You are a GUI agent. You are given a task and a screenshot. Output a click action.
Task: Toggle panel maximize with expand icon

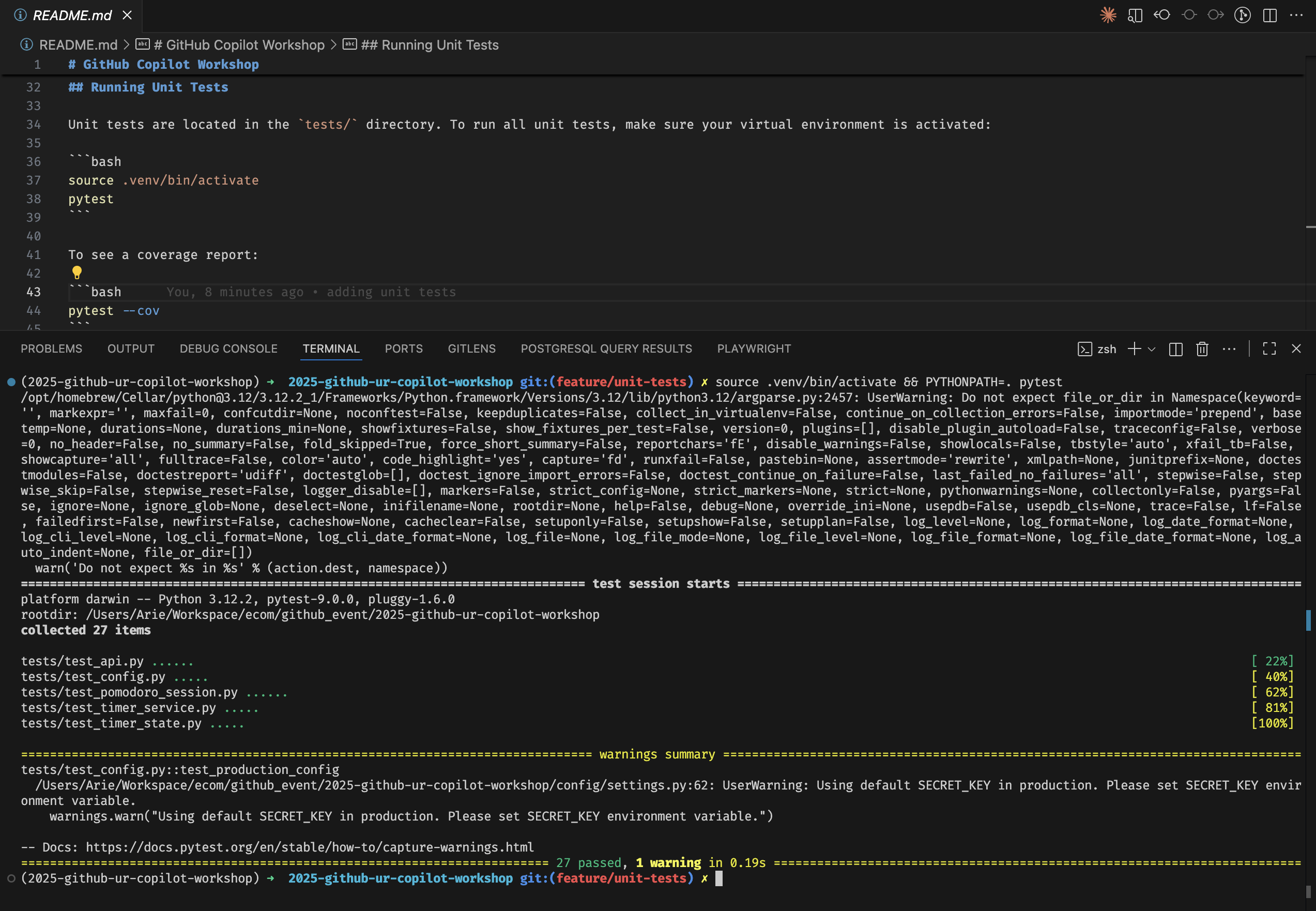point(1268,349)
